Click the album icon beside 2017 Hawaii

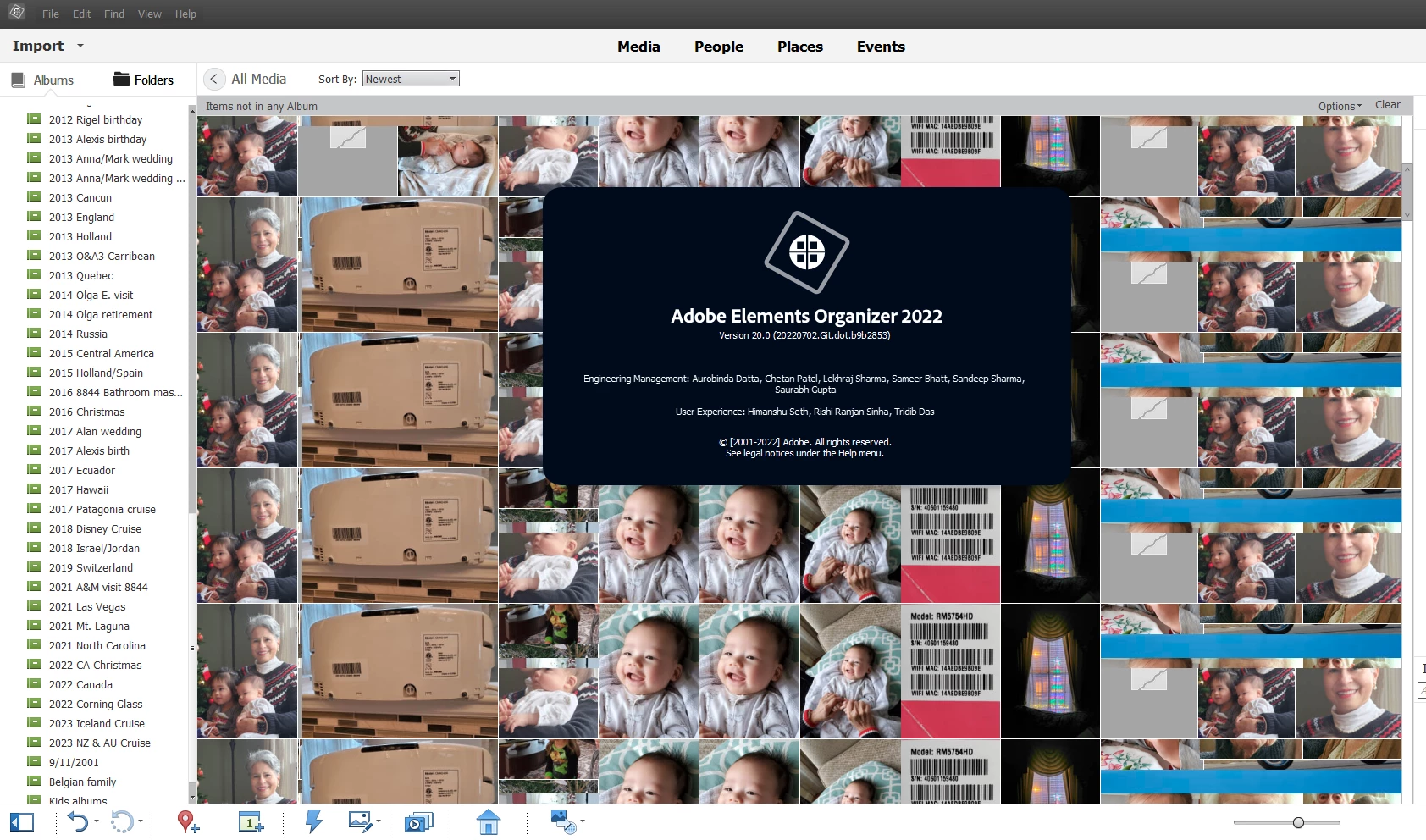pyautogui.click(x=34, y=489)
